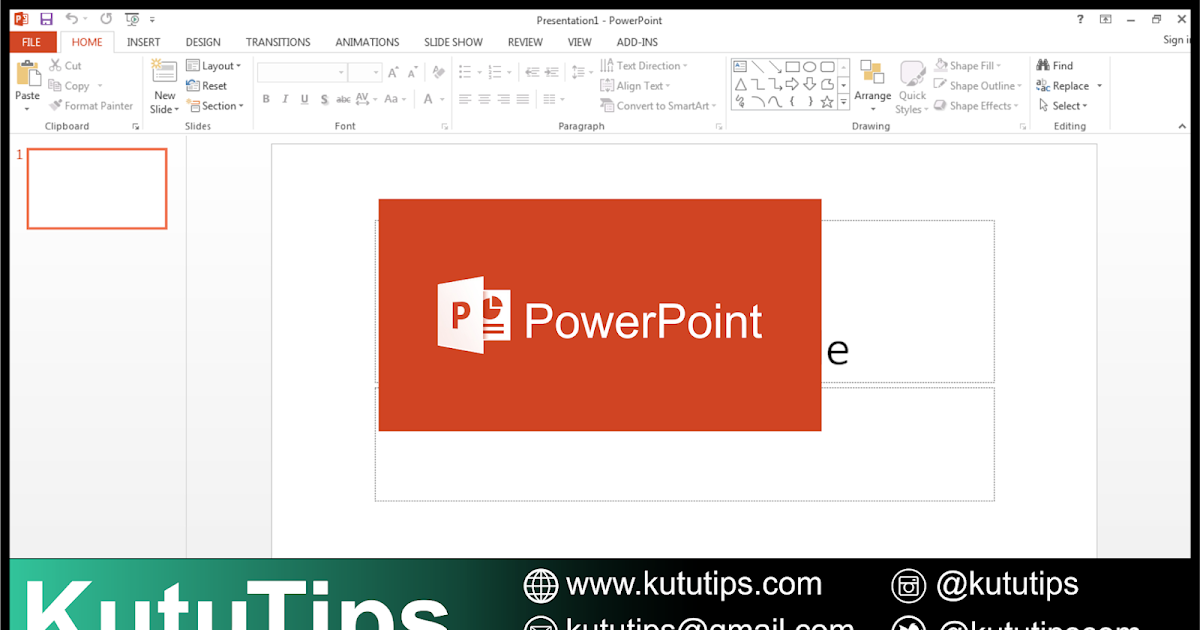The height and width of the screenshot is (630, 1200).
Task: Choose the Down Arrow block shape
Action: pyautogui.click(x=809, y=84)
